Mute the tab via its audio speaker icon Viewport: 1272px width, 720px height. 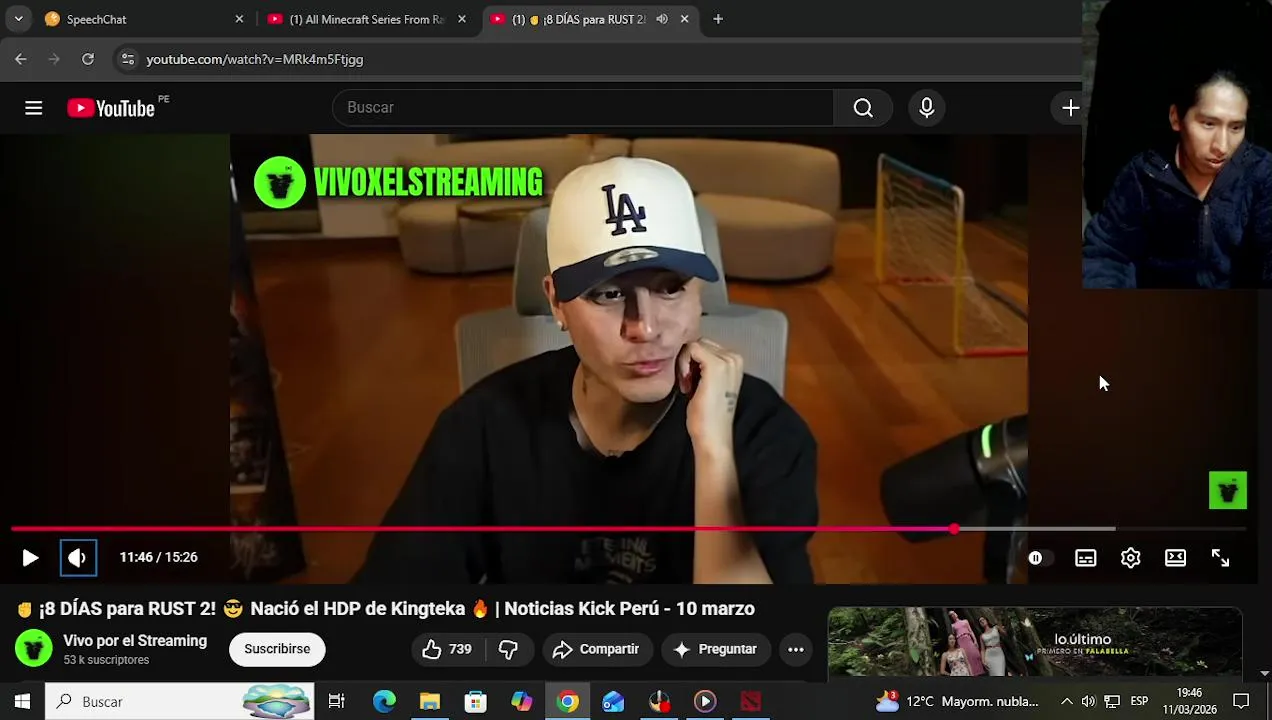click(x=662, y=19)
